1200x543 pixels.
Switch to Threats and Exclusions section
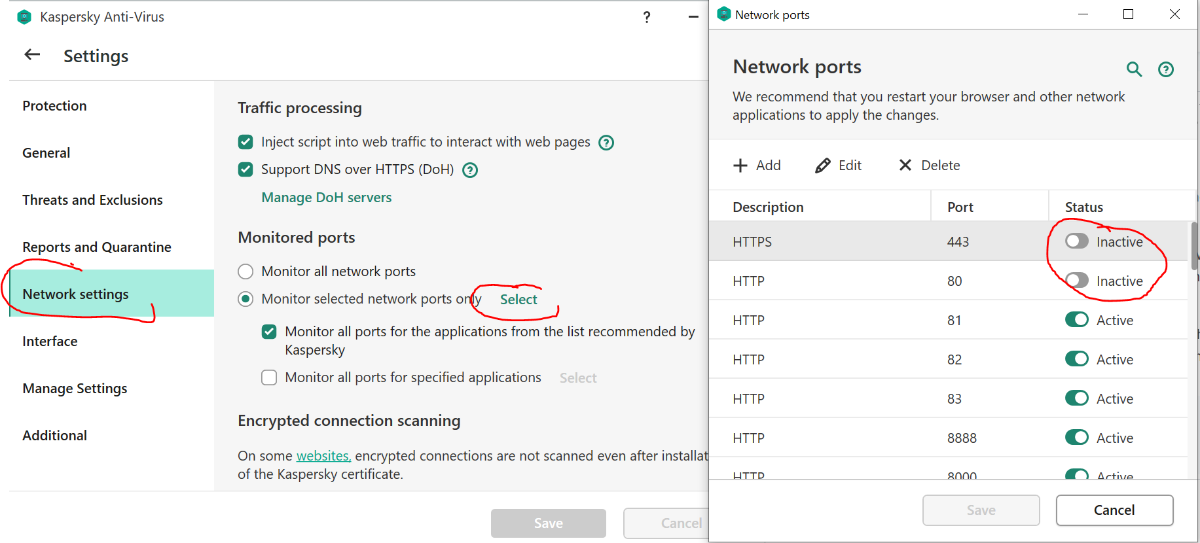(92, 200)
